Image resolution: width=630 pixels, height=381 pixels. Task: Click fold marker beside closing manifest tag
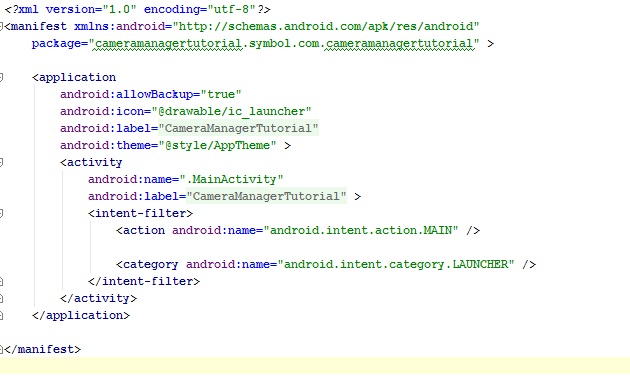tap(2, 349)
